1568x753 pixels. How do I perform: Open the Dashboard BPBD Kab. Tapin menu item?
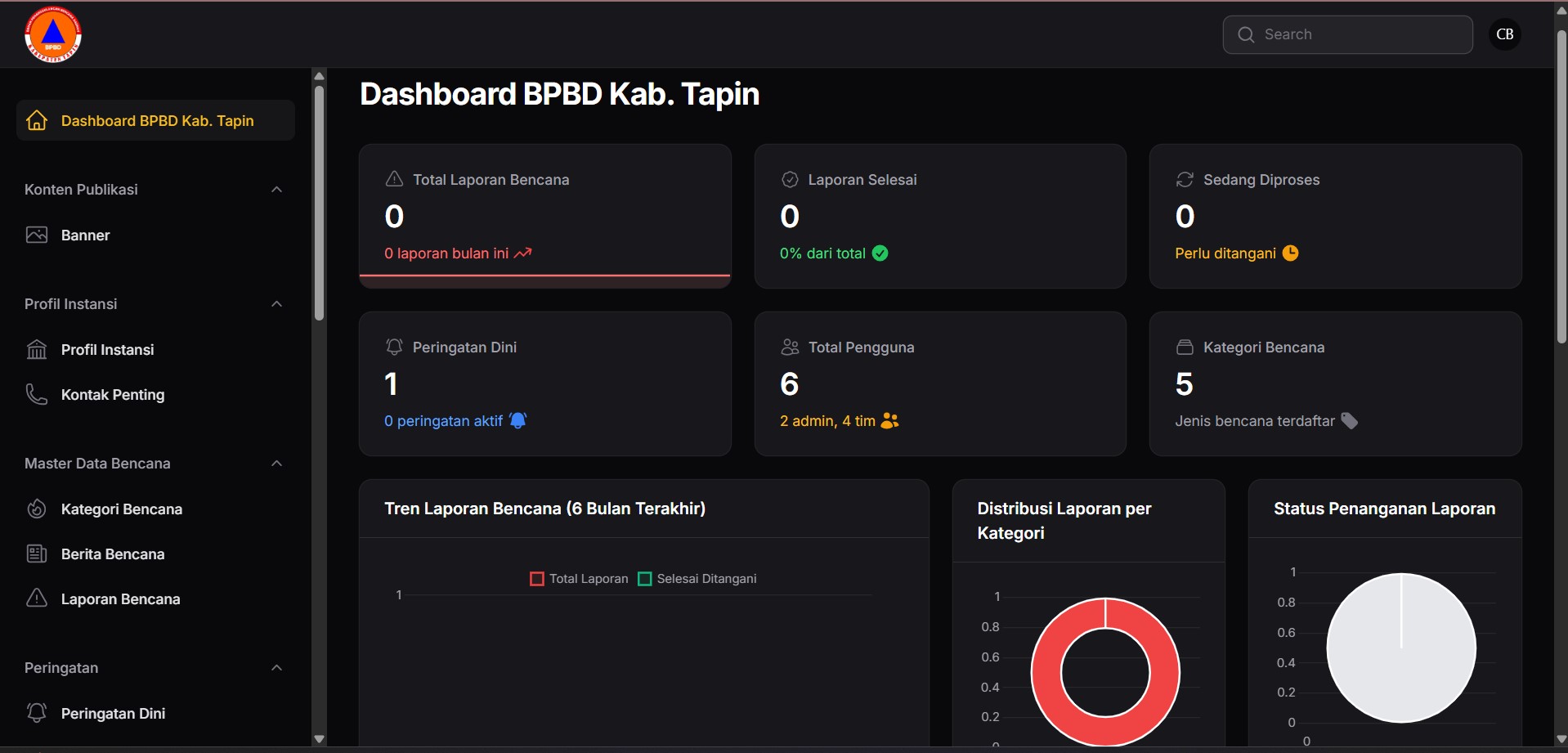point(155,120)
